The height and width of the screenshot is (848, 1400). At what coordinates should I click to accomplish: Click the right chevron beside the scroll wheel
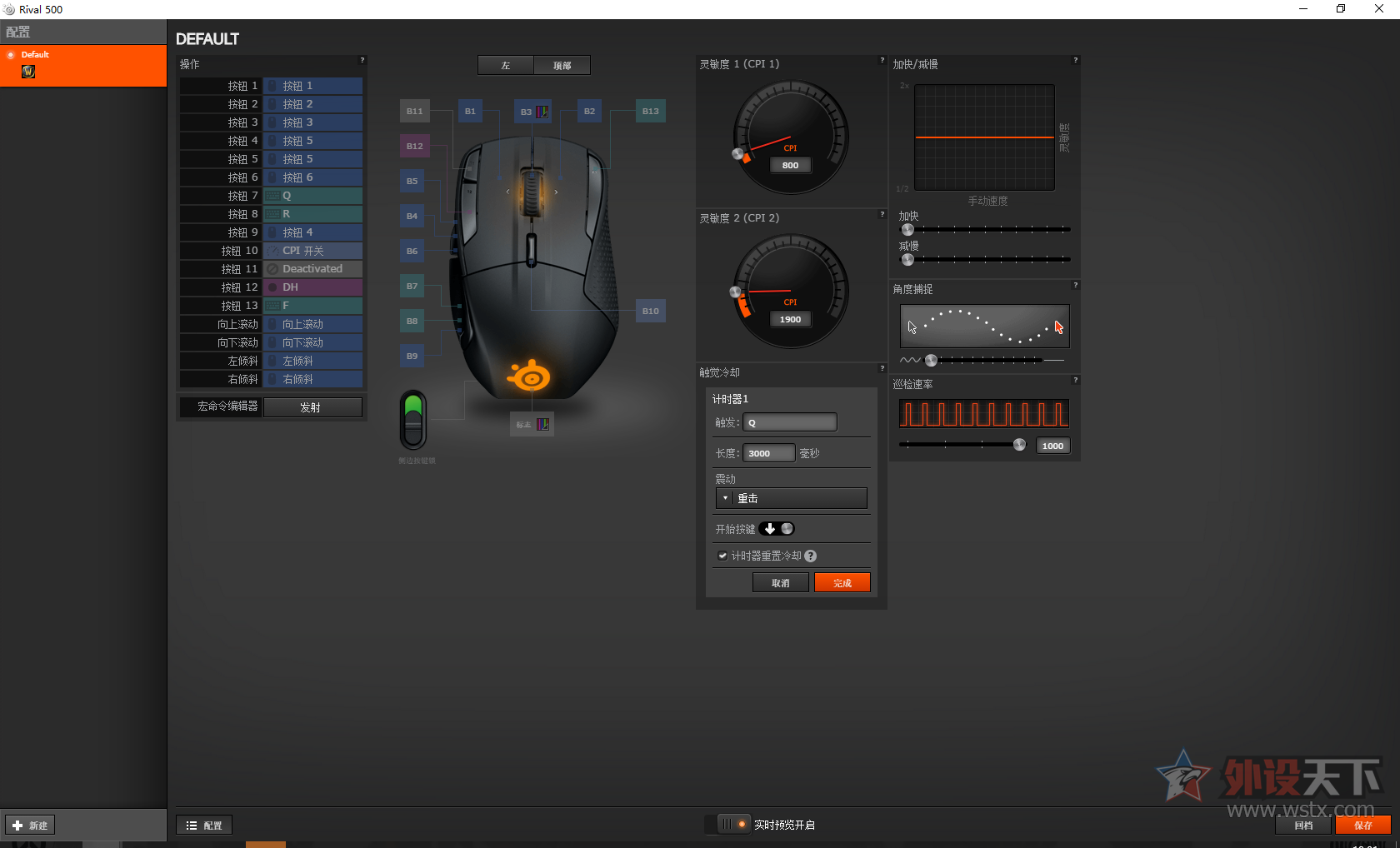click(x=555, y=191)
